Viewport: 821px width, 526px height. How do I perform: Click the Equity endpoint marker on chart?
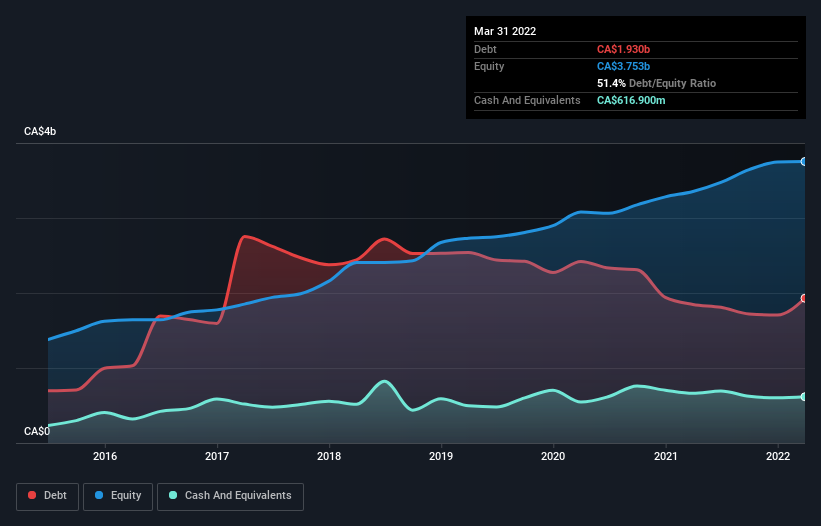(804, 162)
